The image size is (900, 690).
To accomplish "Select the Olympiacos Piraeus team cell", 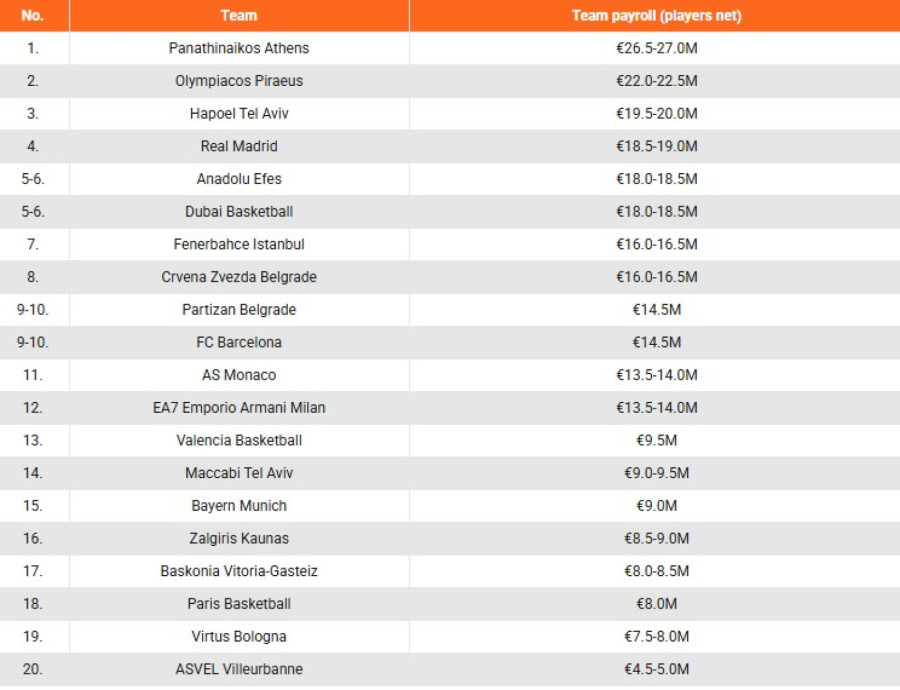I will point(239,81).
